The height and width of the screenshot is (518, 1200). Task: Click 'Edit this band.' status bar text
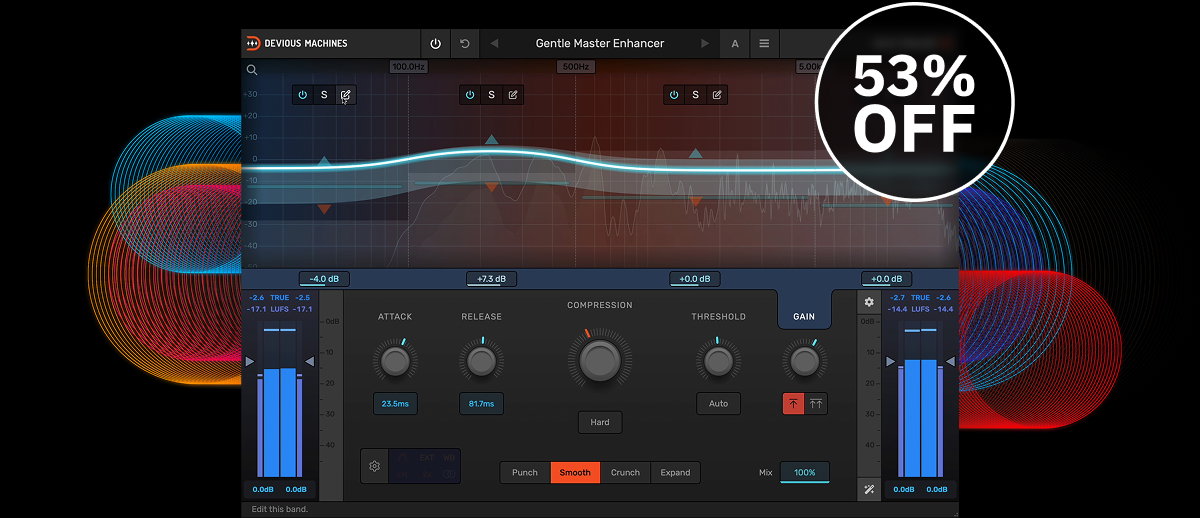279,509
